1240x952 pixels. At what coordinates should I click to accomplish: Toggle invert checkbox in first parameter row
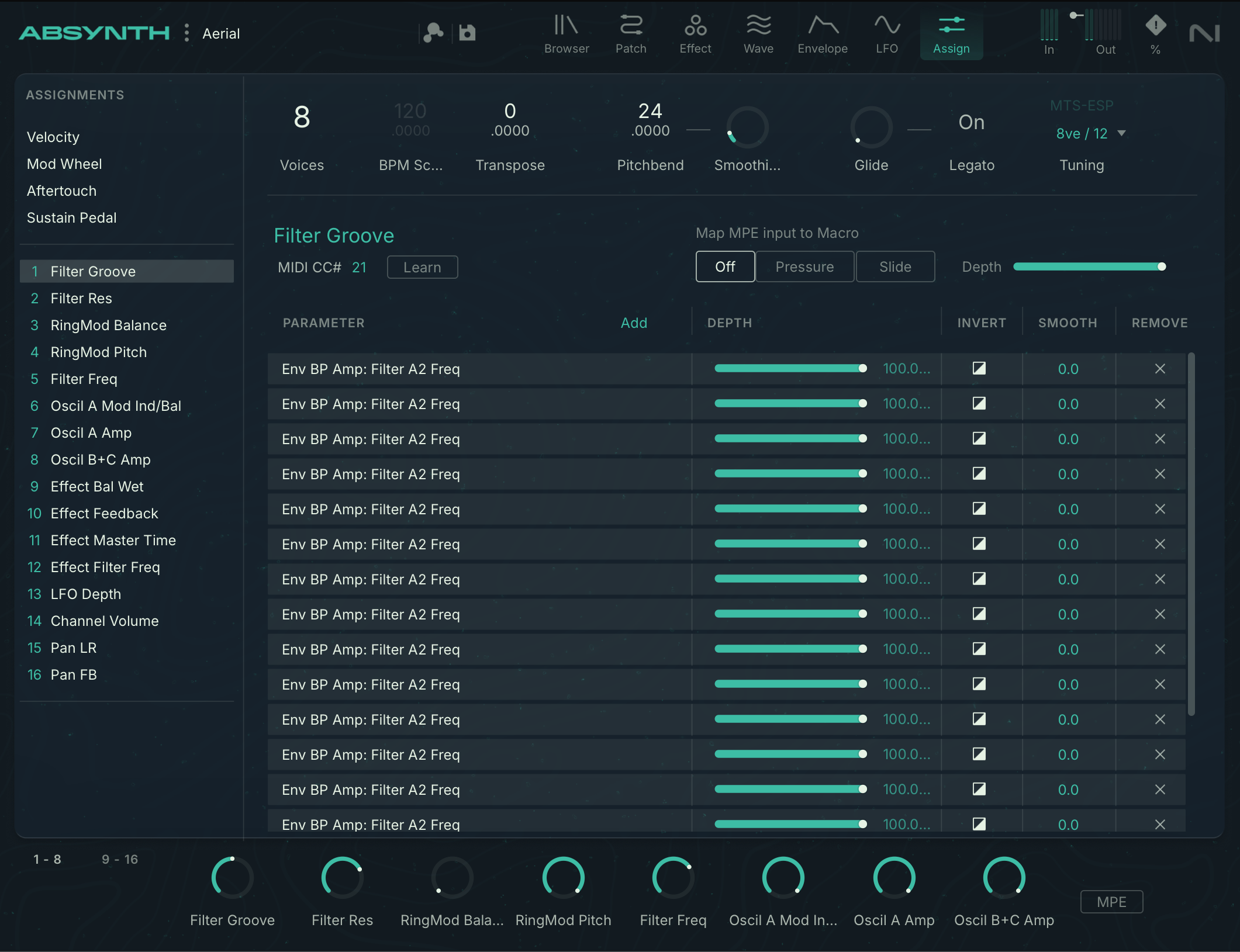(x=979, y=368)
